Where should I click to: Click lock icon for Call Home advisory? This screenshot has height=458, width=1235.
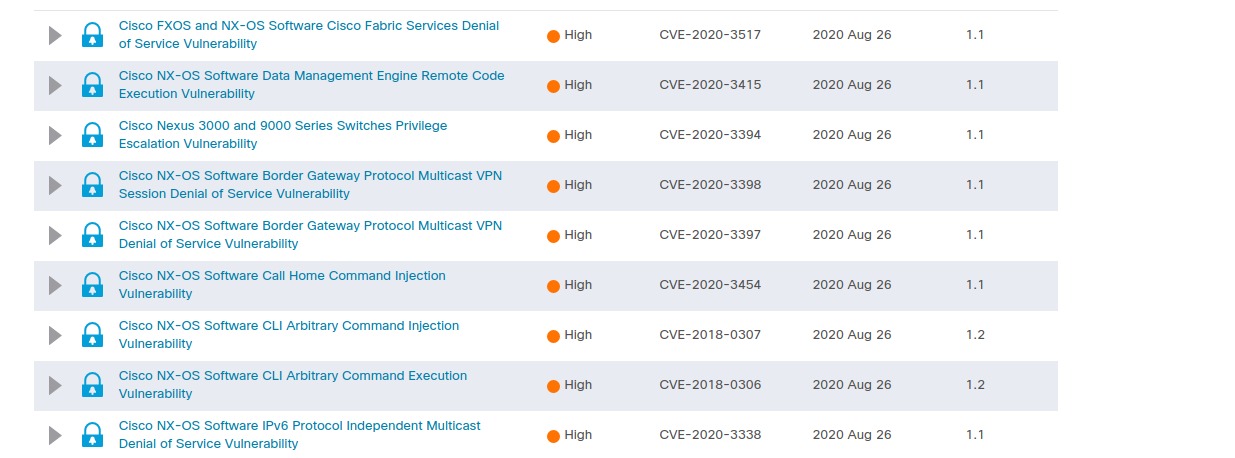[92, 285]
